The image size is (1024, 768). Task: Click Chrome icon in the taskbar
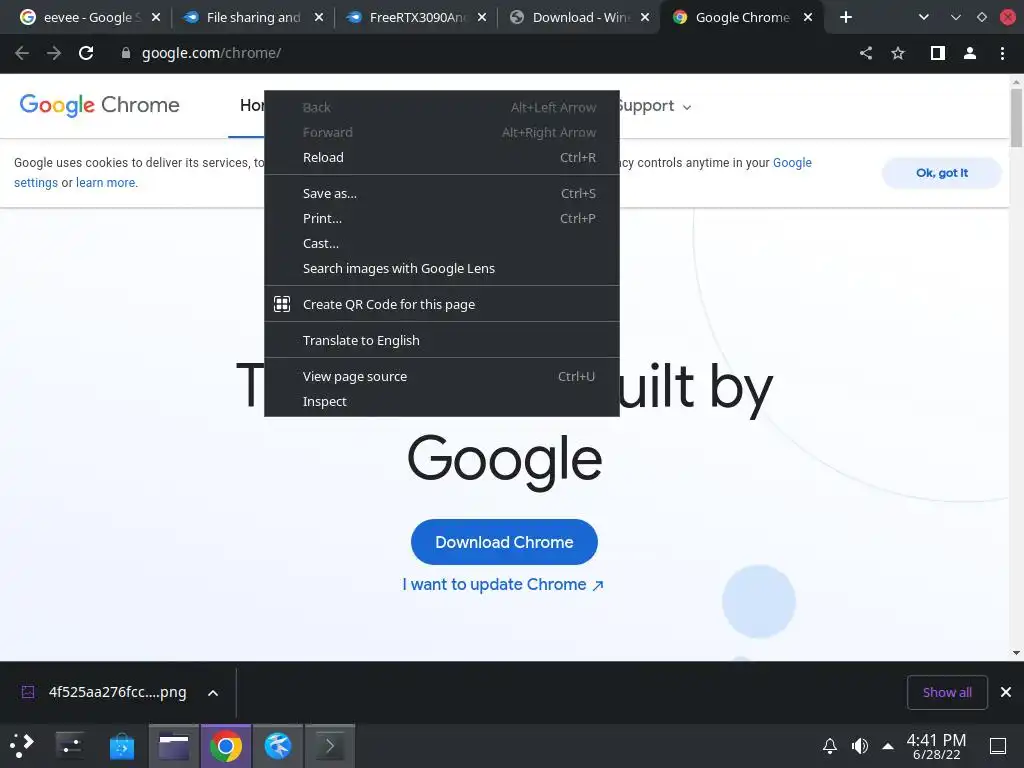(226, 746)
